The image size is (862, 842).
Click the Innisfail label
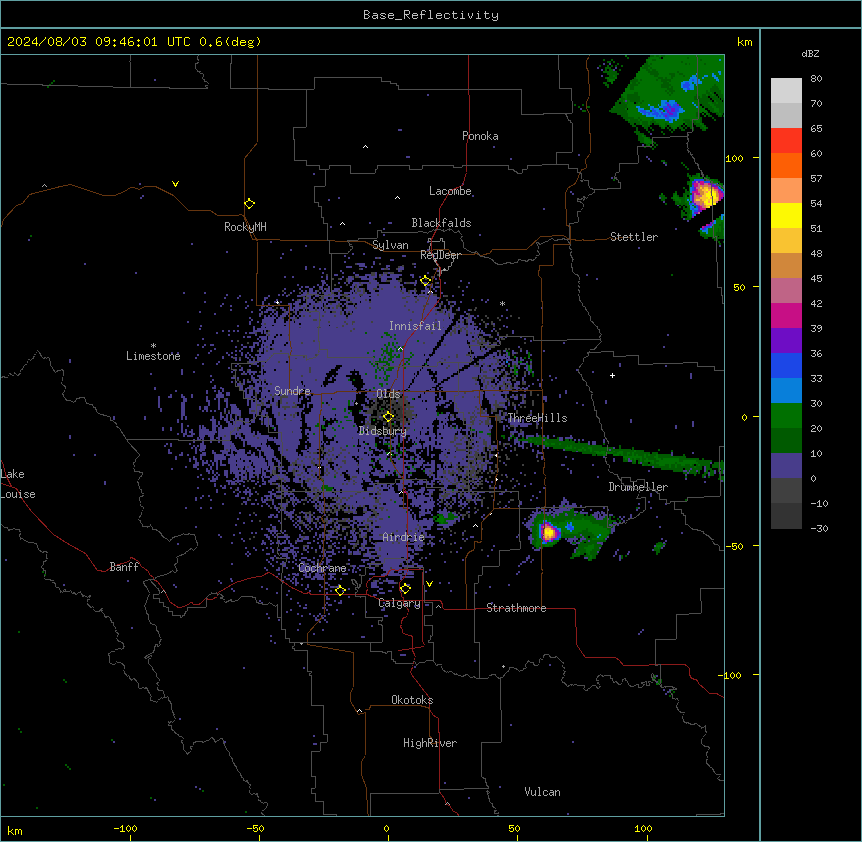(415, 326)
